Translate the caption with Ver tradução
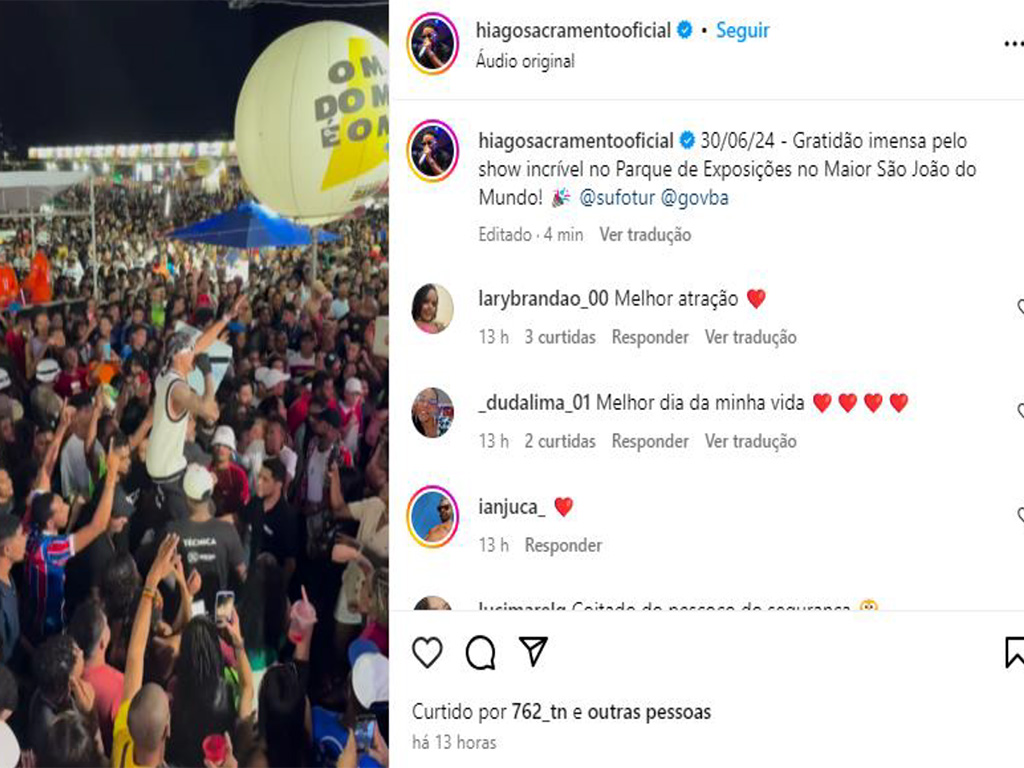The height and width of the screenshot is (768, 1024). pos(645,234)
